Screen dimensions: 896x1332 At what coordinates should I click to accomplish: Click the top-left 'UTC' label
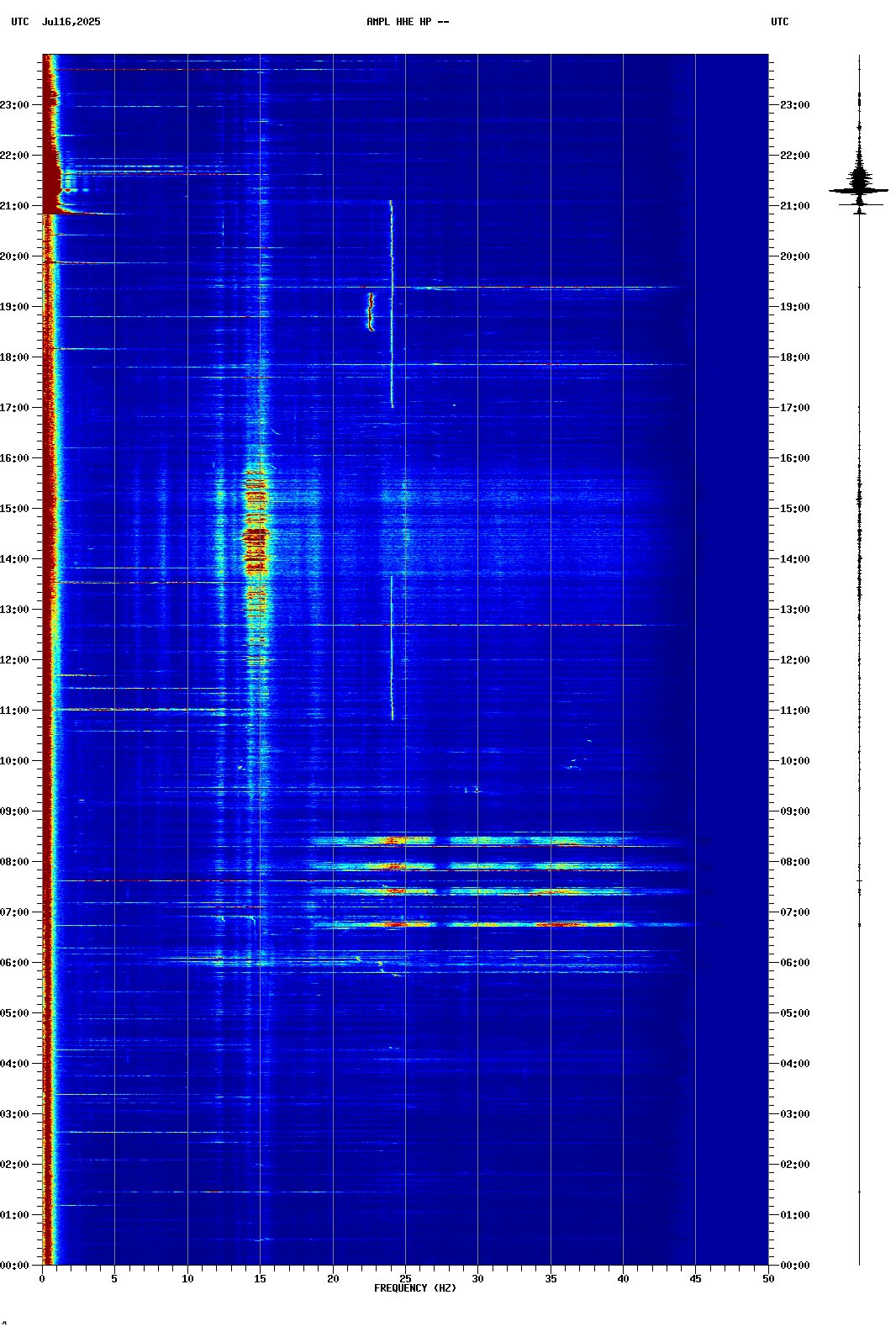pos(20,22)
